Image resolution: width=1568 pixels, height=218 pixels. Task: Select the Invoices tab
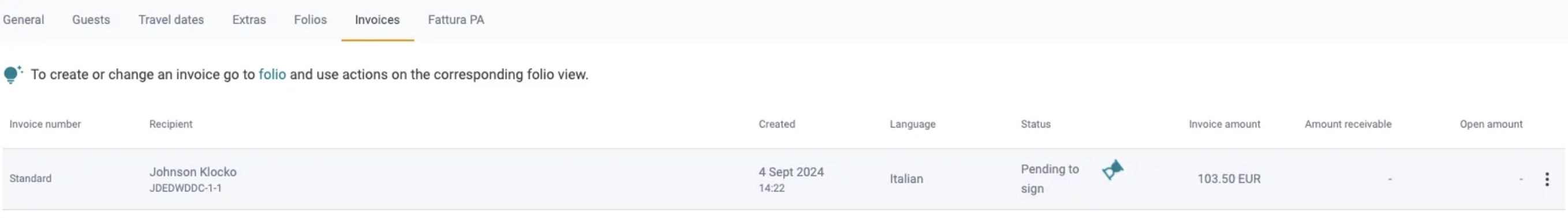click(378, 20)
